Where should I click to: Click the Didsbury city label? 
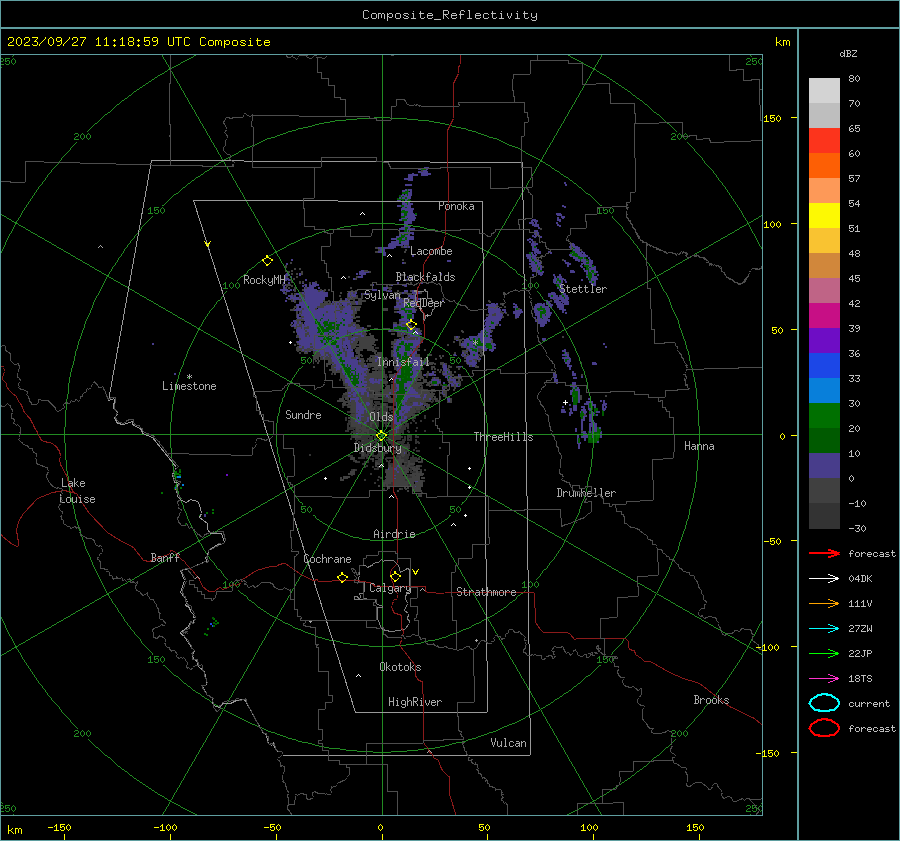pos(377,448)
